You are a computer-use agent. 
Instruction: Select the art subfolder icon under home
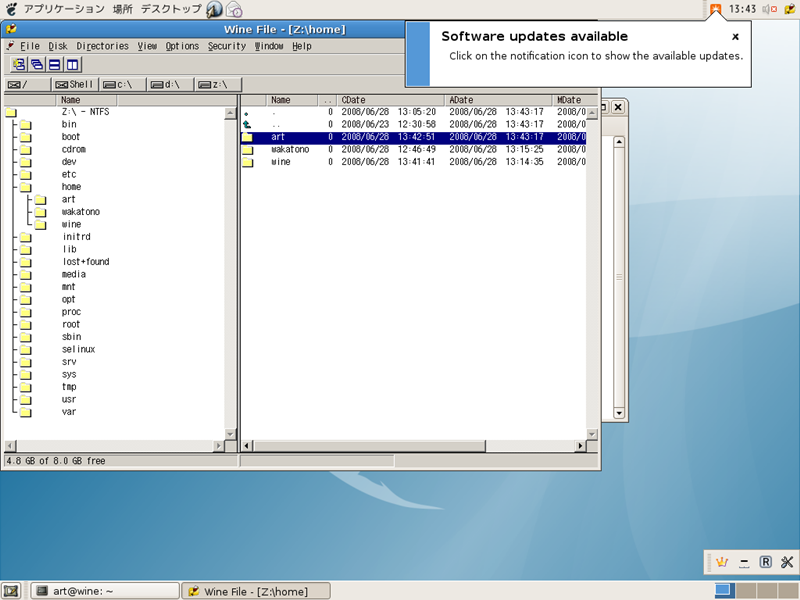[40, 199]
